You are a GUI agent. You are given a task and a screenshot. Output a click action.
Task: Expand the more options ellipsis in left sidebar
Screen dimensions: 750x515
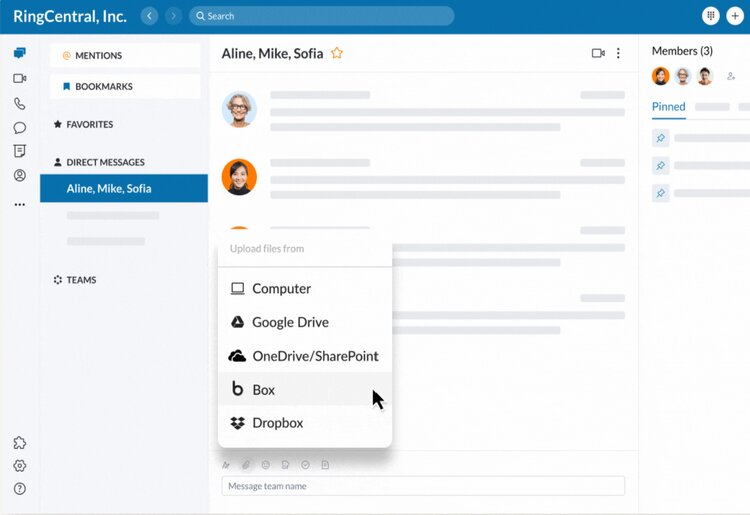tap(19, 204)
